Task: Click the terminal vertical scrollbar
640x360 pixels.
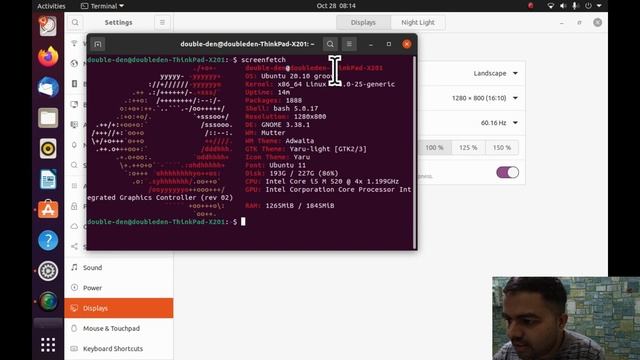Action: (x=415, y=152)
